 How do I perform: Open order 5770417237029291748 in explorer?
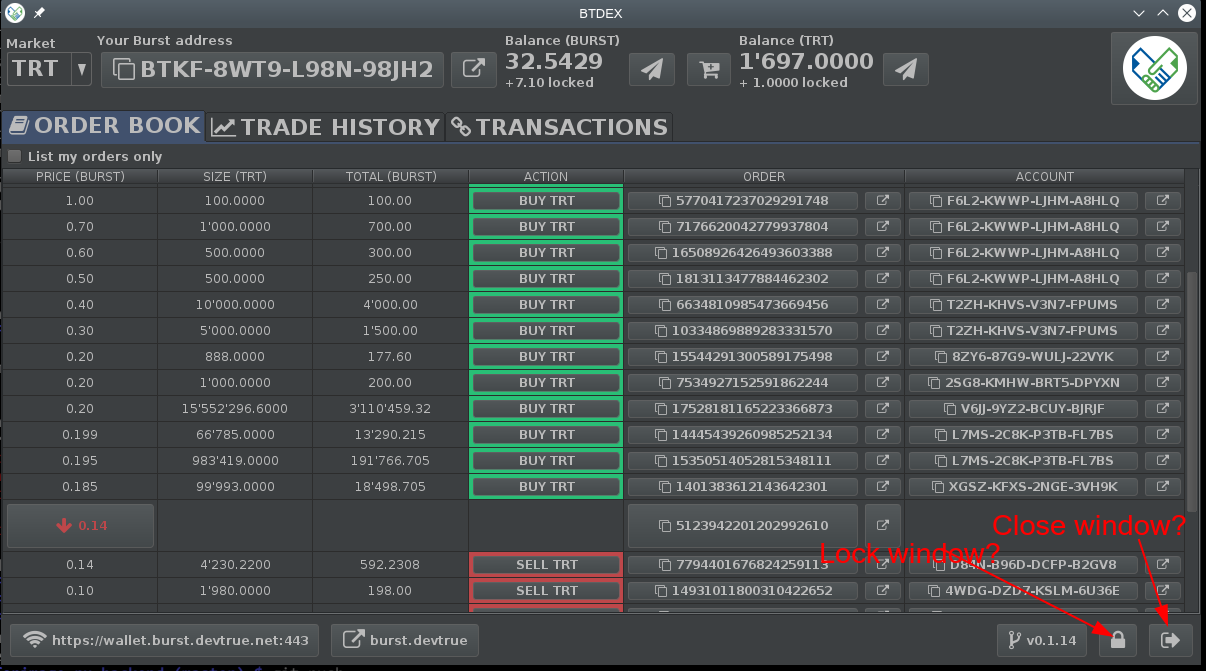pyautogui.click(x=883, y=200)
